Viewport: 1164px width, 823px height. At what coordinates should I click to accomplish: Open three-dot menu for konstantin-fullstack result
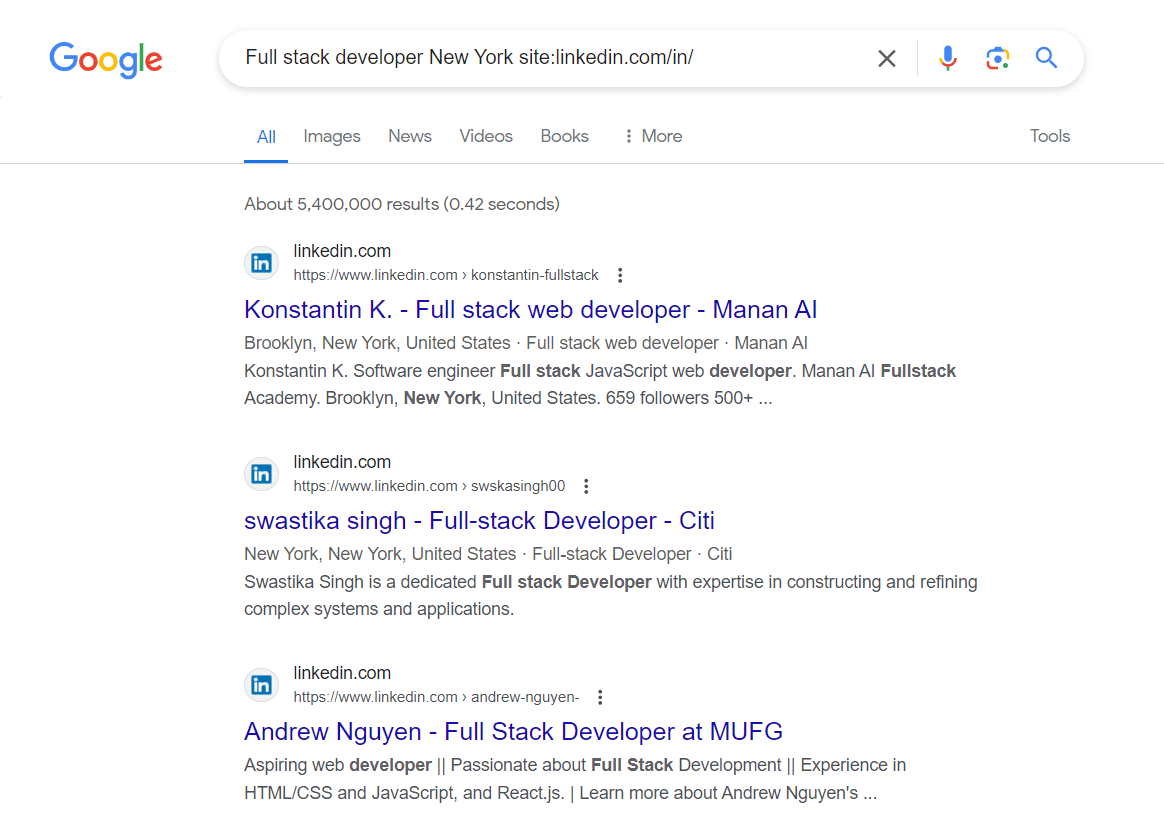620,275
